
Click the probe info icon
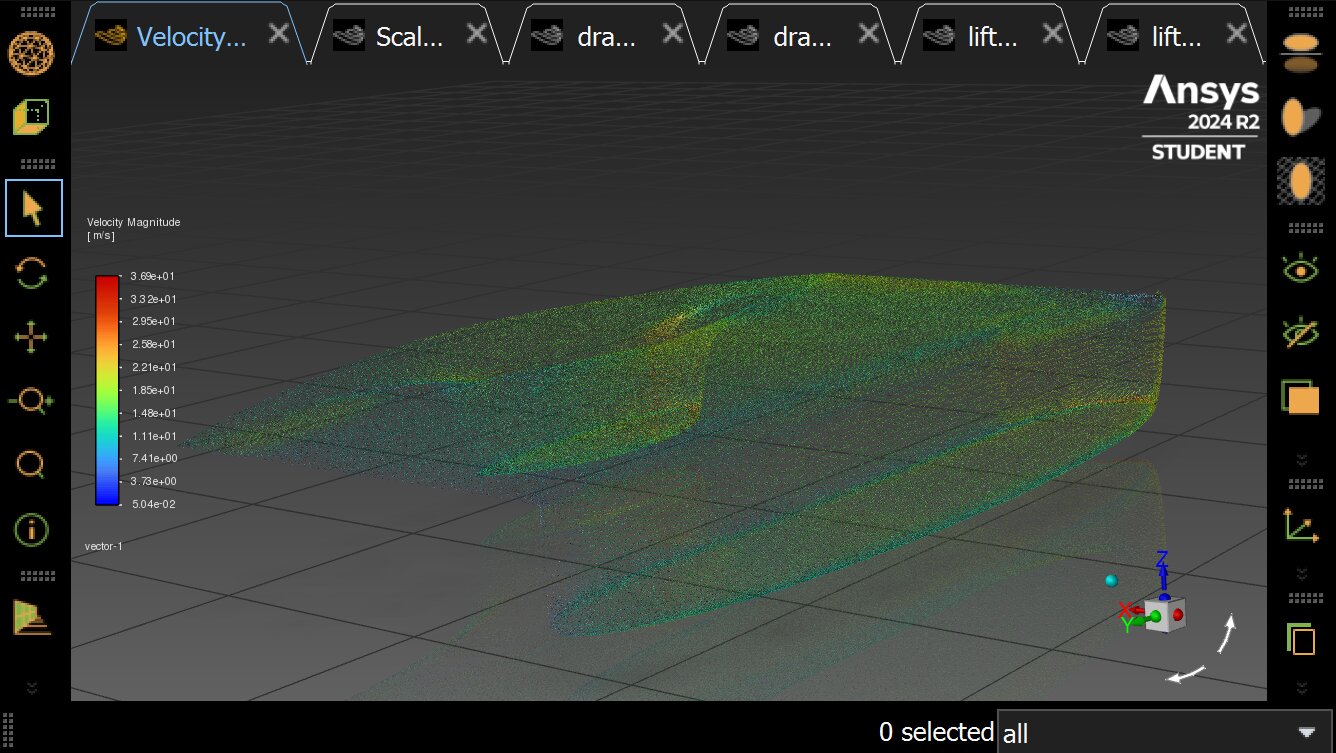32,529
